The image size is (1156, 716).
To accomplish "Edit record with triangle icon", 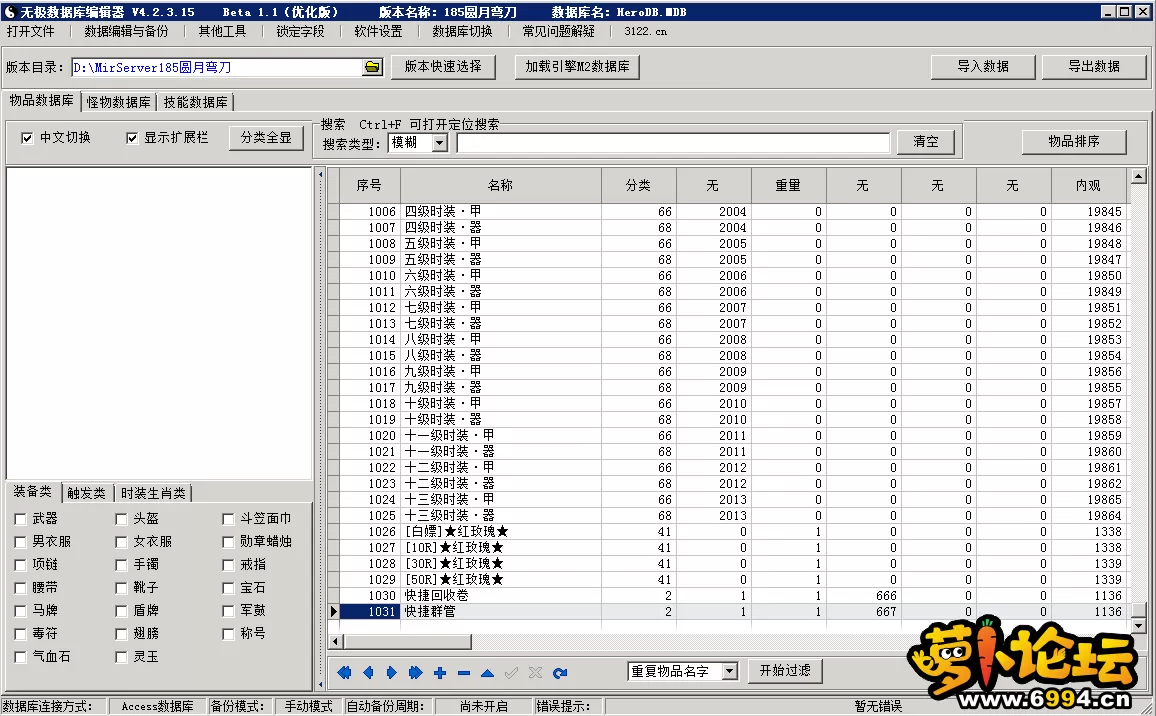I will tap(487, 672).
